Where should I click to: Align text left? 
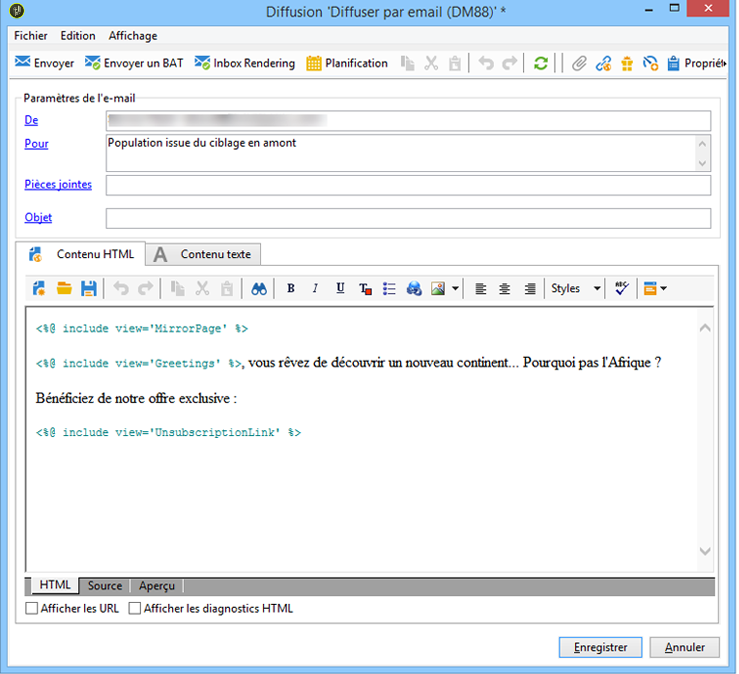point(480,288)
